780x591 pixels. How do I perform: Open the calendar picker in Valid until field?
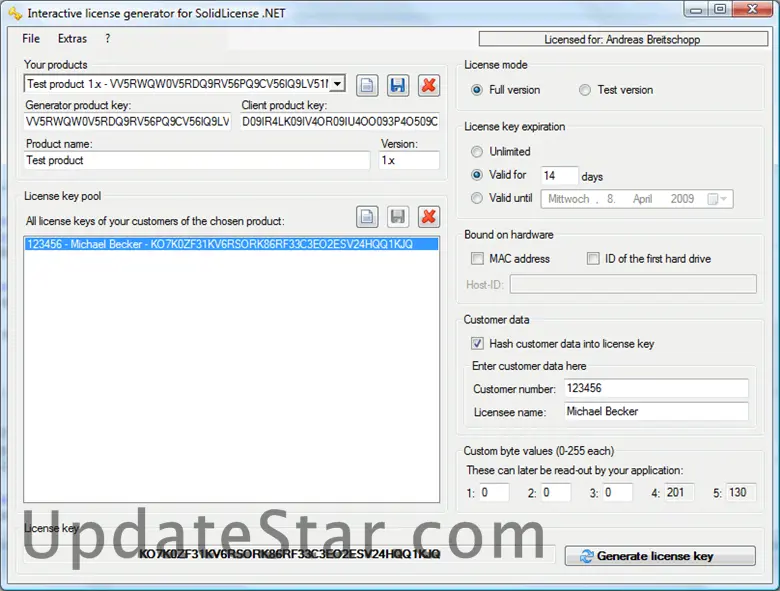pyautogui.click(x=717, y=199)
